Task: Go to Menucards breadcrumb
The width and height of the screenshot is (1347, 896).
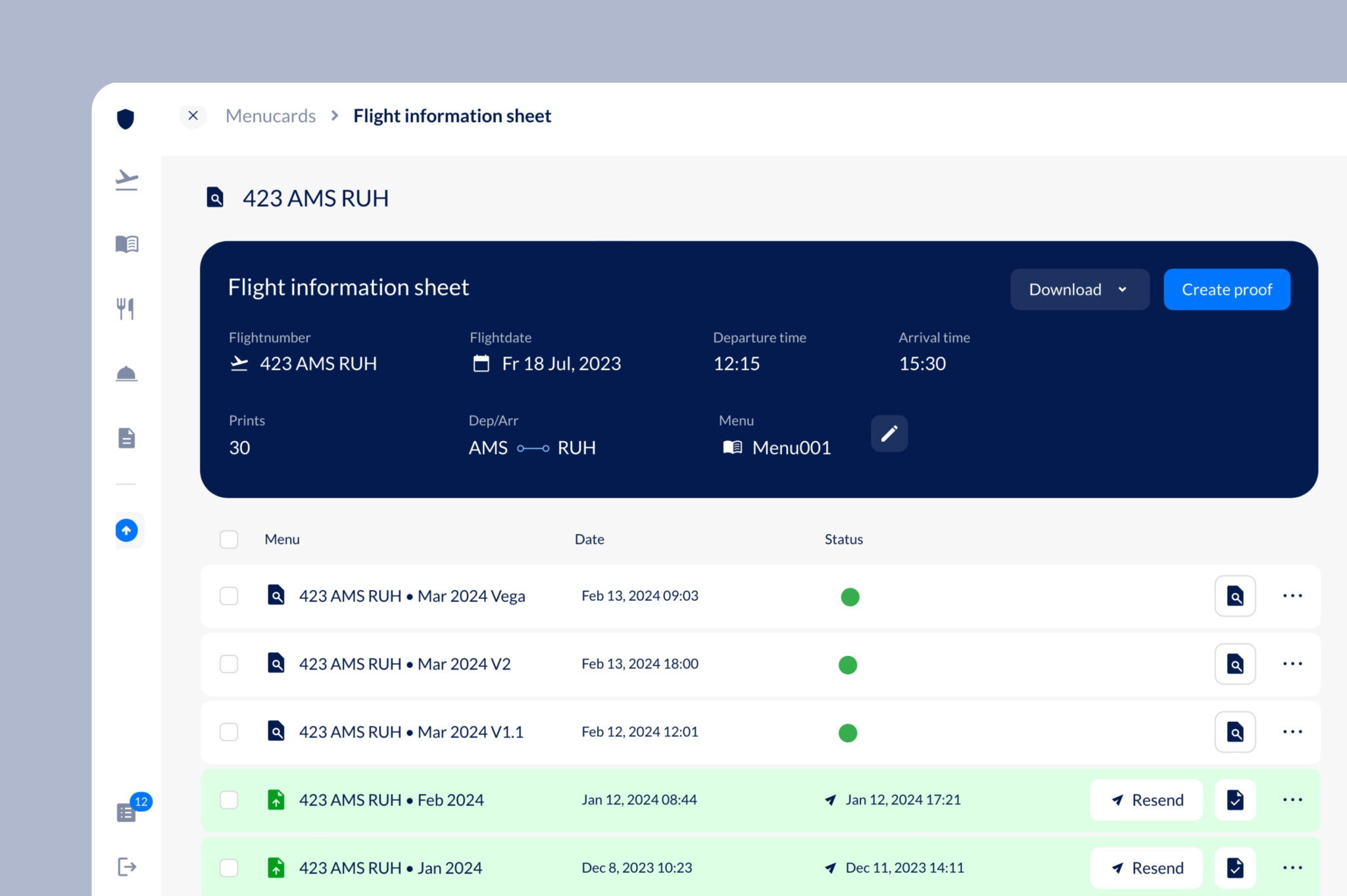Action: (270, 116)
